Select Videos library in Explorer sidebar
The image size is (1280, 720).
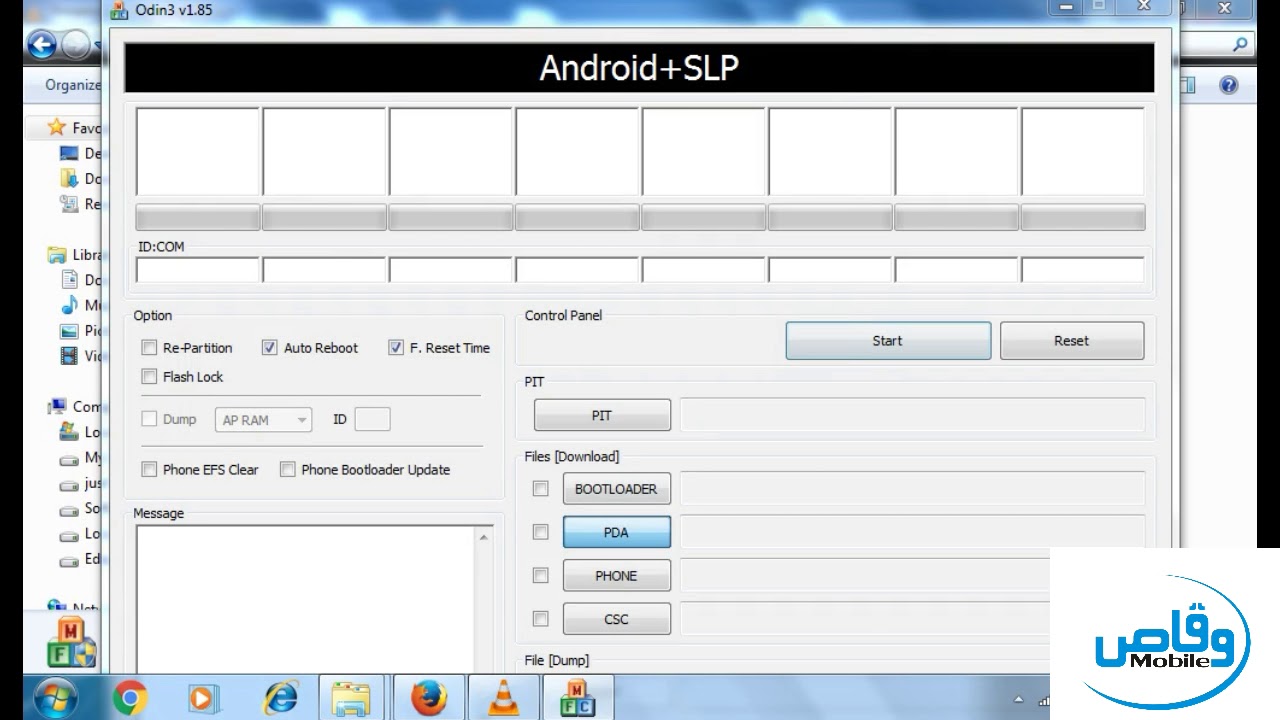tap(80, 356)
